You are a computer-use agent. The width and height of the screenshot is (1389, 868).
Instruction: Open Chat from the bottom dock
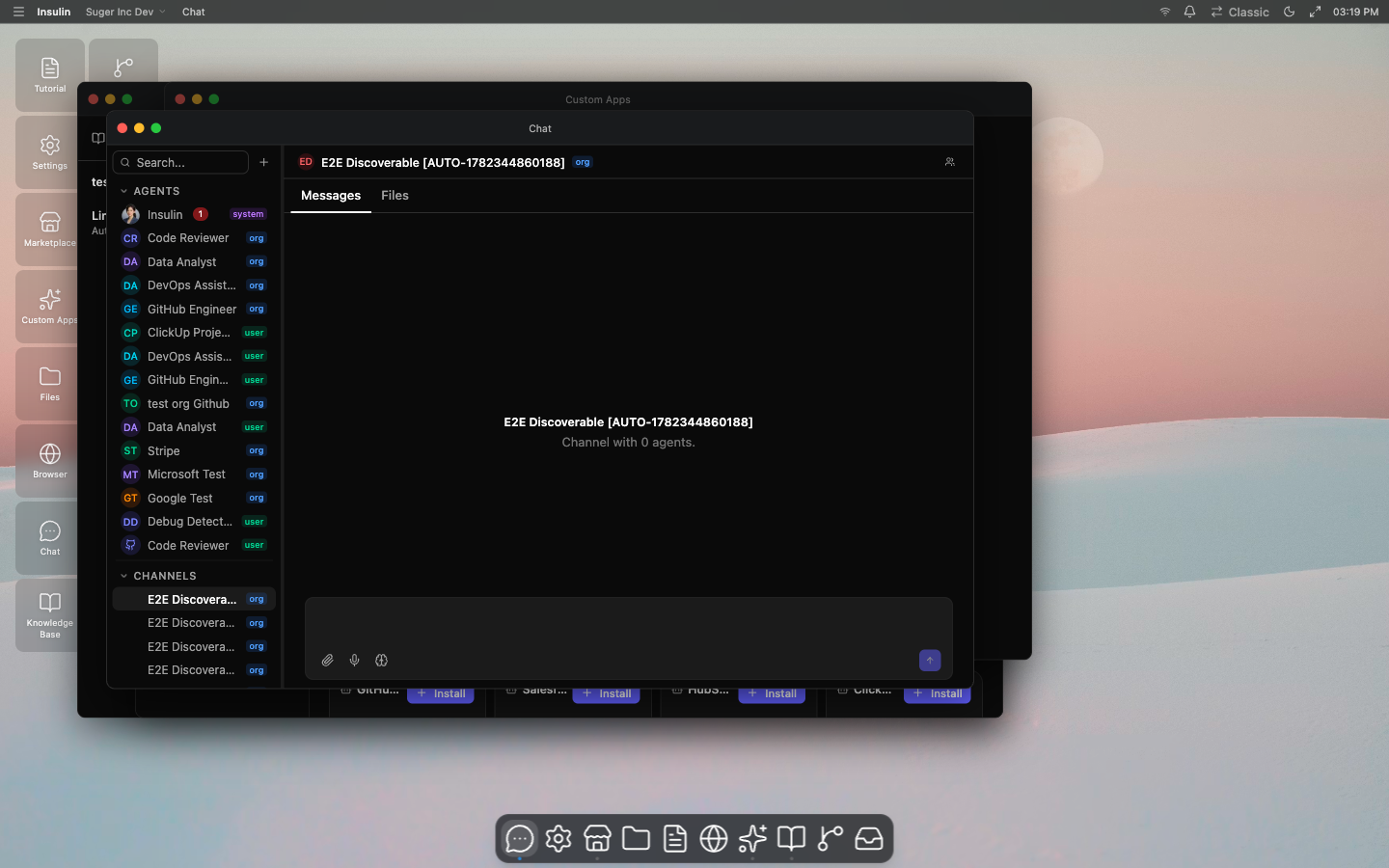pos(520,838)
